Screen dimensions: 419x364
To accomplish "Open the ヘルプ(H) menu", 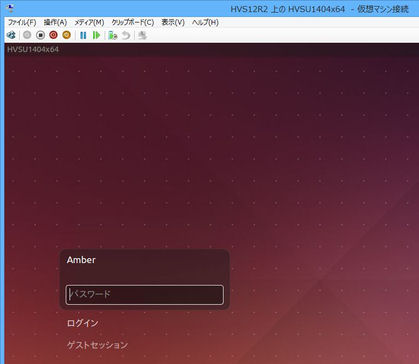I will coord(205,22).
